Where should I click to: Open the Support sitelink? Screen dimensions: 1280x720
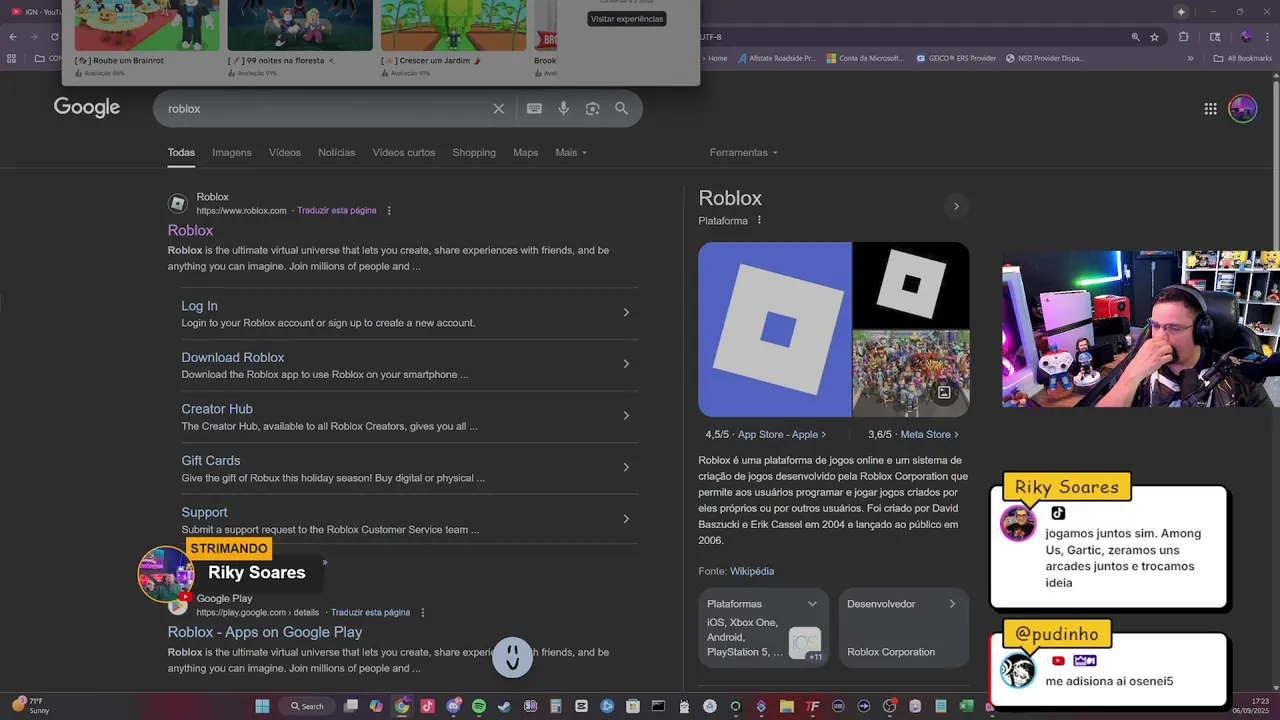(x=204, y=513)
